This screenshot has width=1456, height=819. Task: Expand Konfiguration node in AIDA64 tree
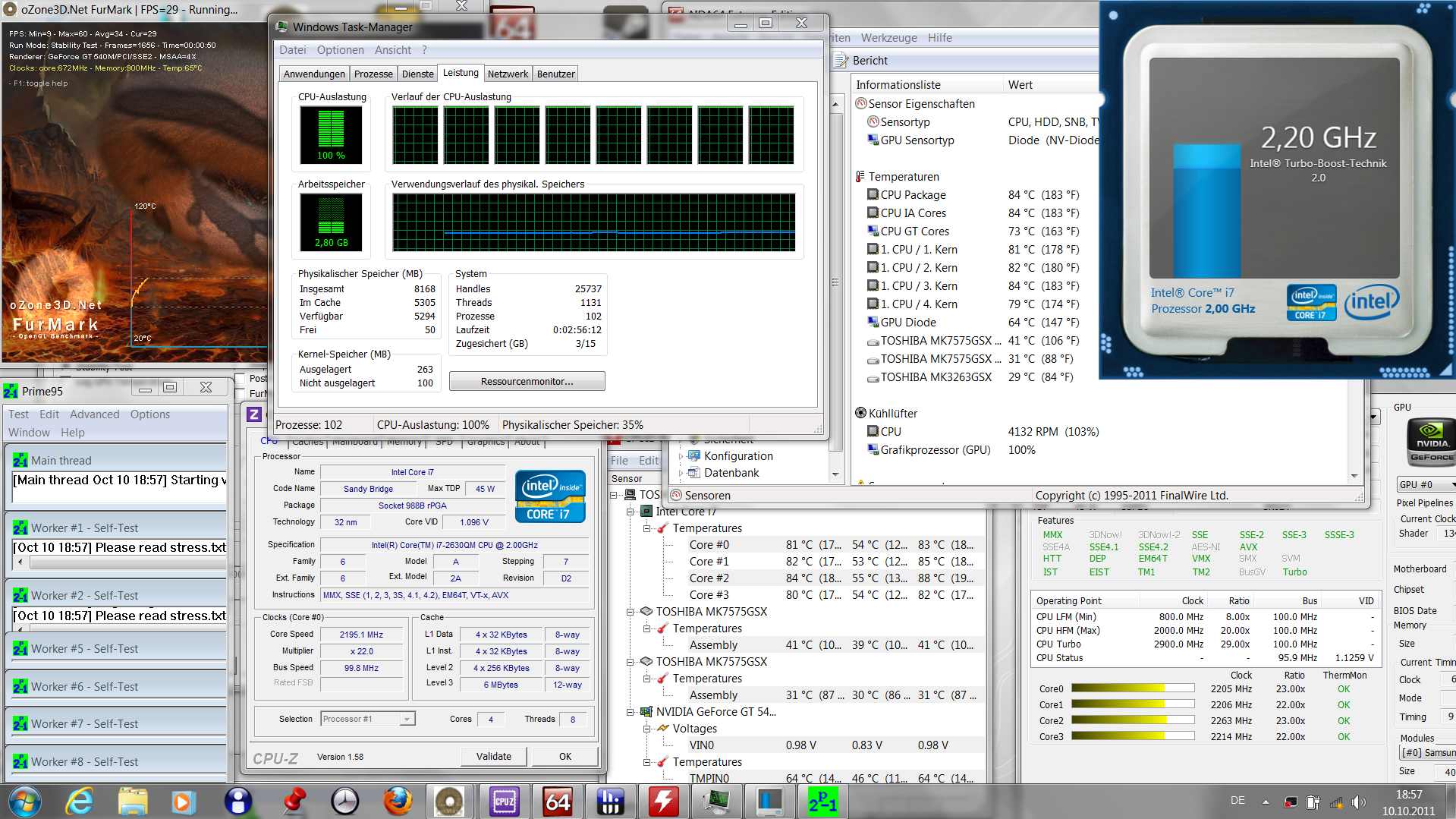pyautogui.click(x=681, y=456)
